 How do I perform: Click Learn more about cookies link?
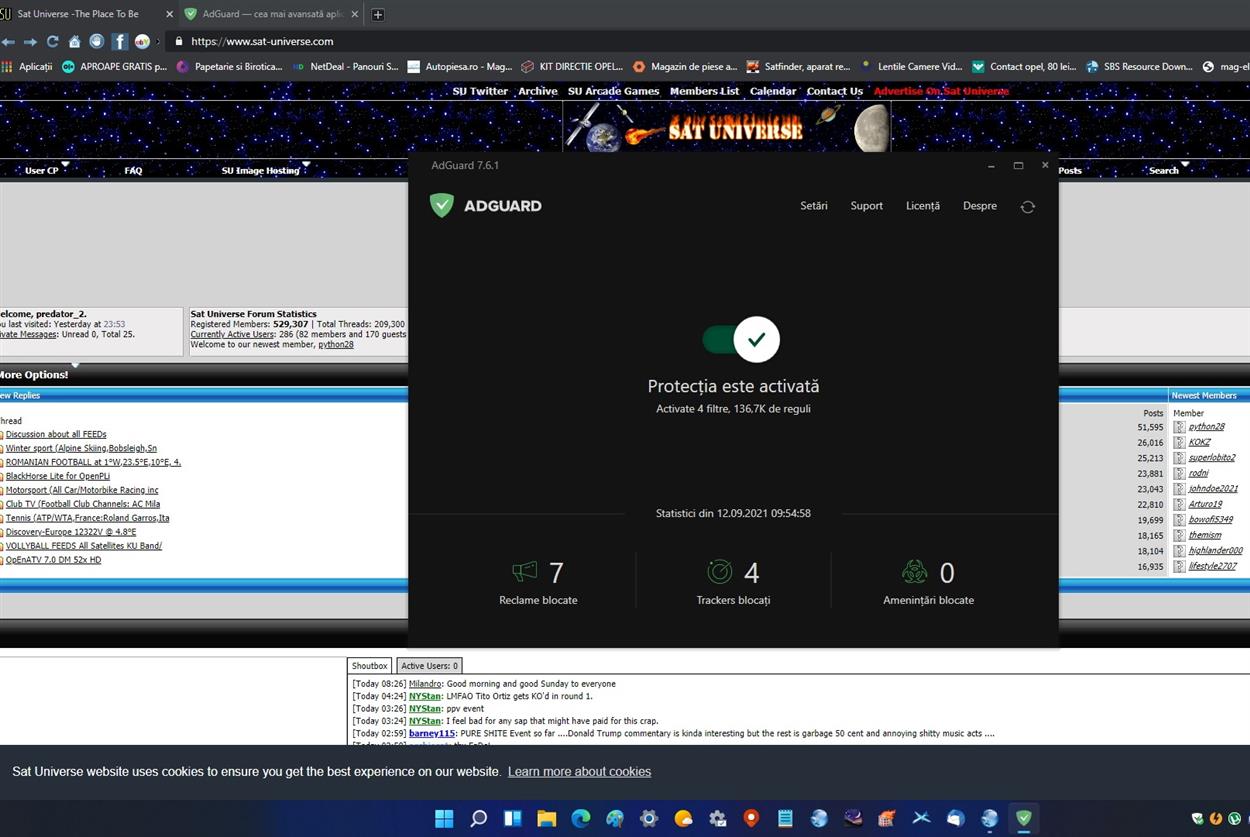pyautogui.click(x=579, y=771)
